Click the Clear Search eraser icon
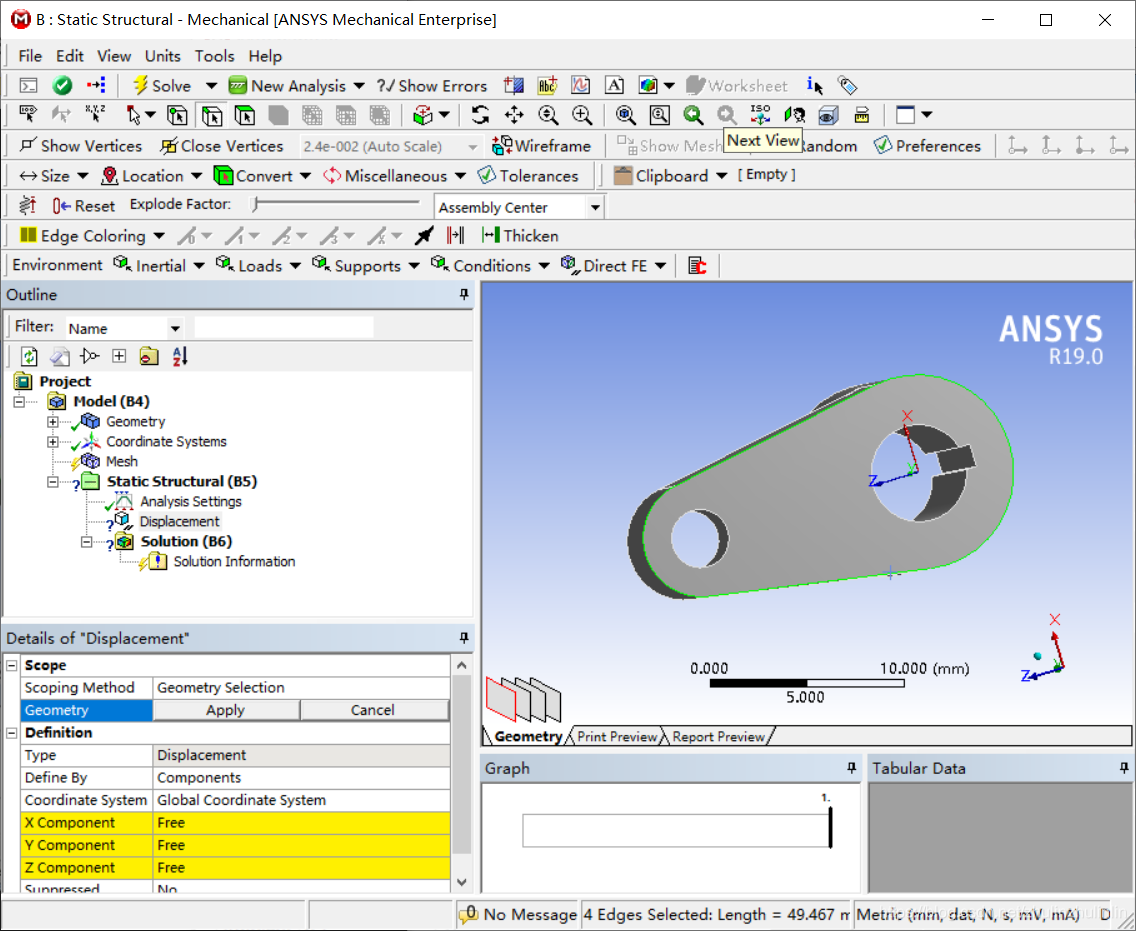 pos(59,356)
